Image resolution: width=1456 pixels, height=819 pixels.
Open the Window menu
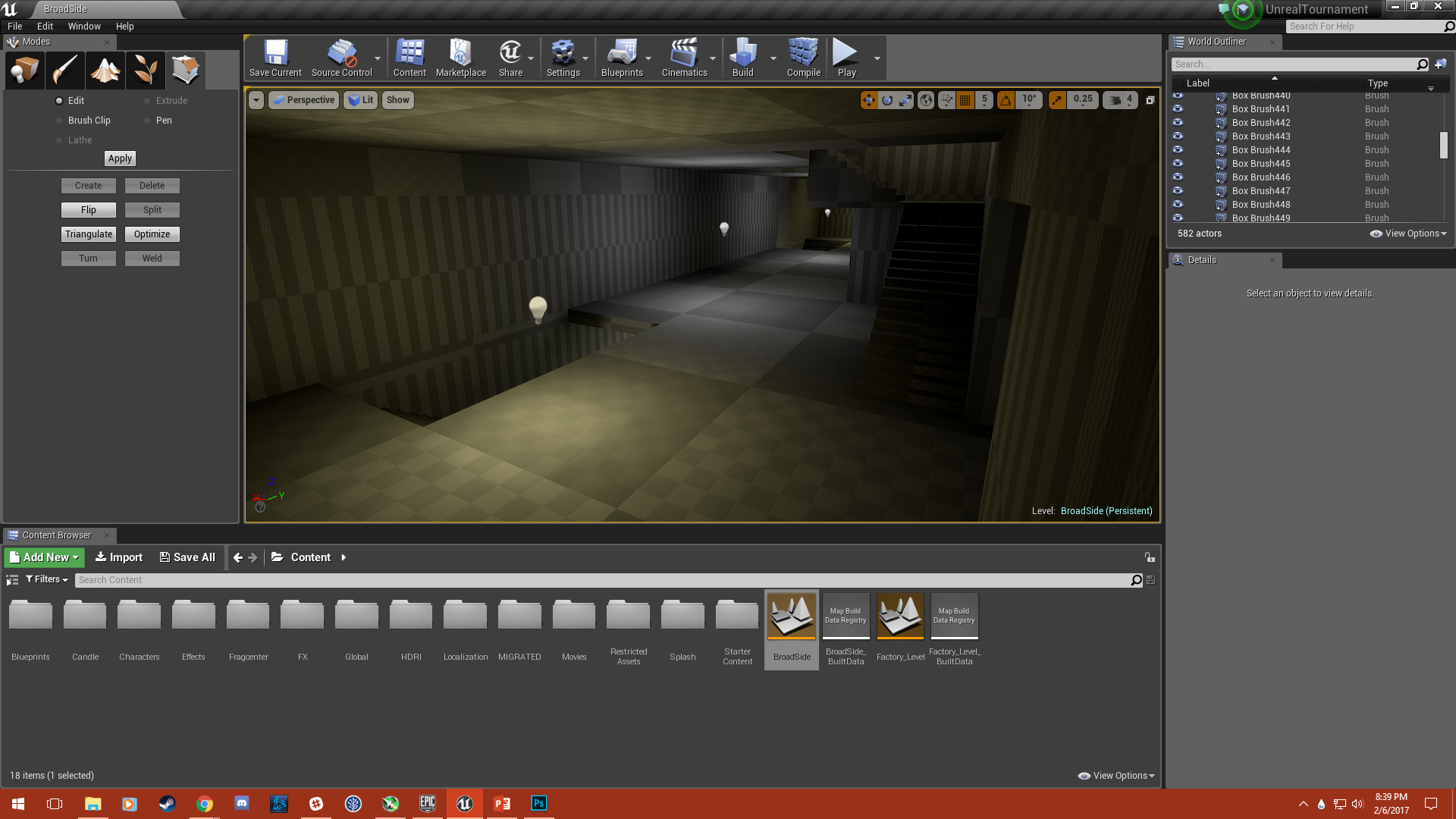pos(84,26)
